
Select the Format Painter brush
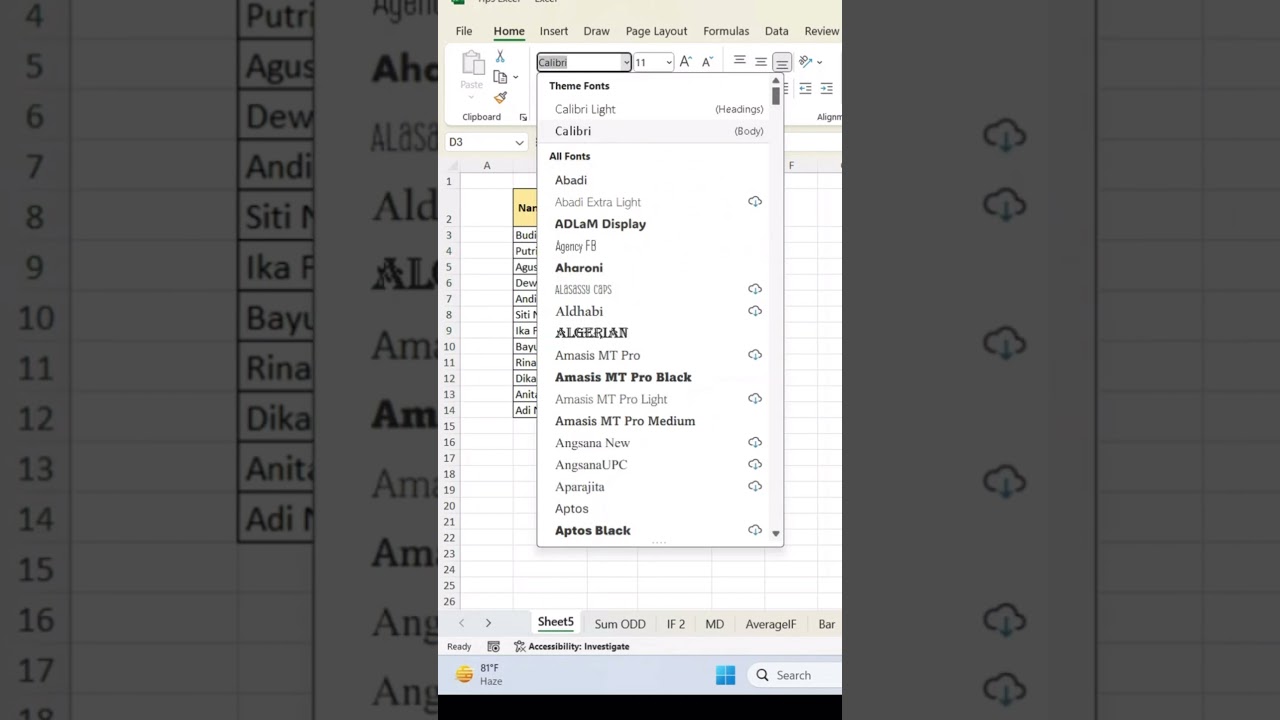tap(500, 97)
